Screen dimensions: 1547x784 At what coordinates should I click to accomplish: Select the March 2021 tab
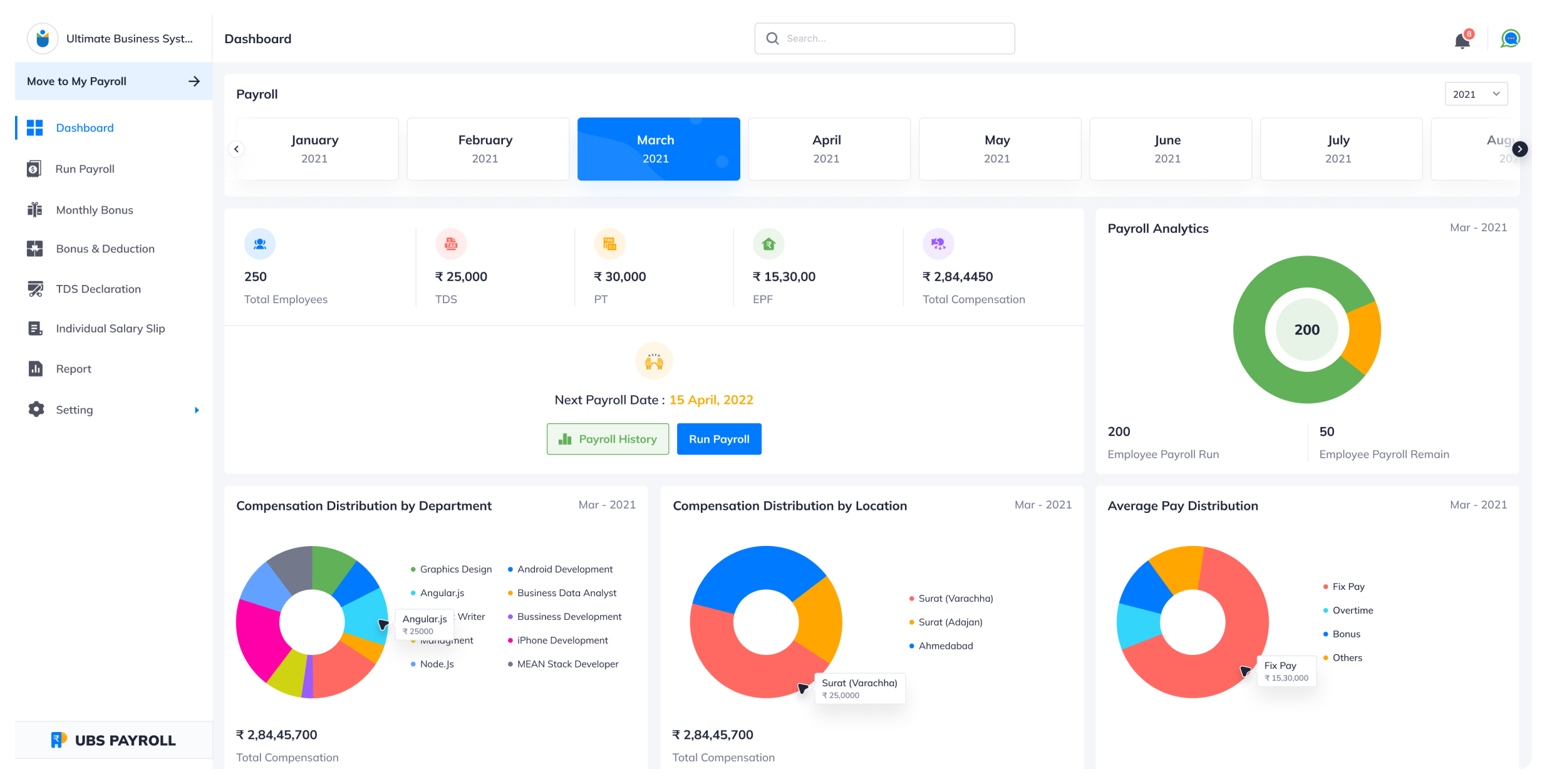(658, 149)
